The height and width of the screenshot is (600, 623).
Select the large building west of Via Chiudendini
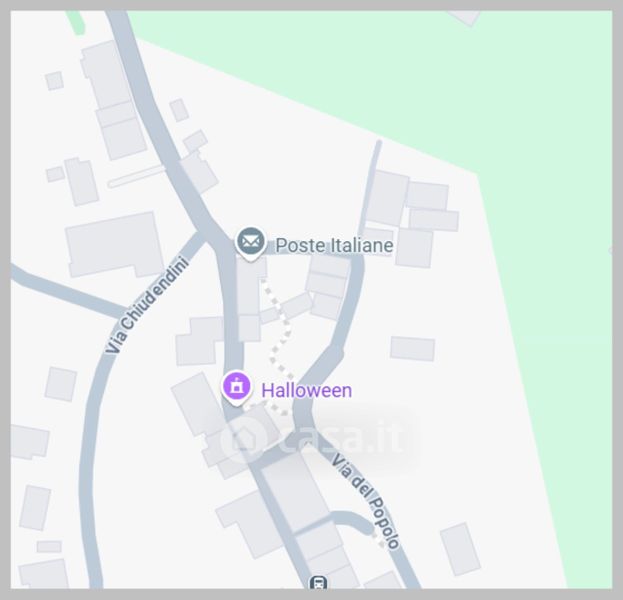pos(114,245)
